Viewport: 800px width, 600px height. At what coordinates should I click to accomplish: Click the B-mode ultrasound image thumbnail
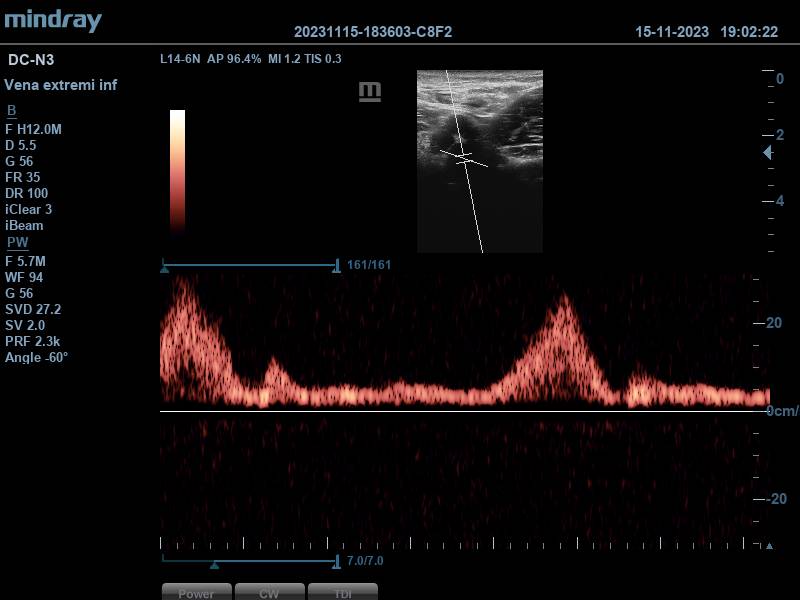(480, 160)
